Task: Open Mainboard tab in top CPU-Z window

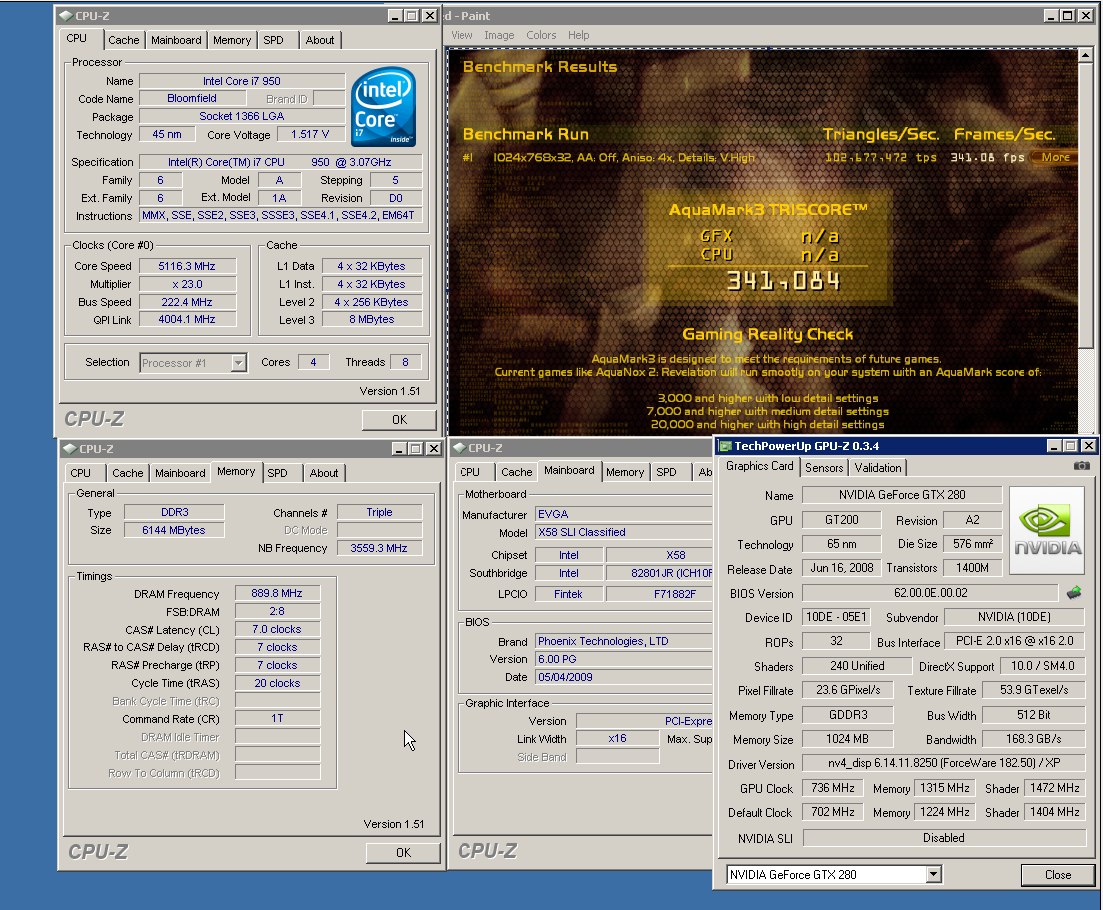Action: pos(176,40)
